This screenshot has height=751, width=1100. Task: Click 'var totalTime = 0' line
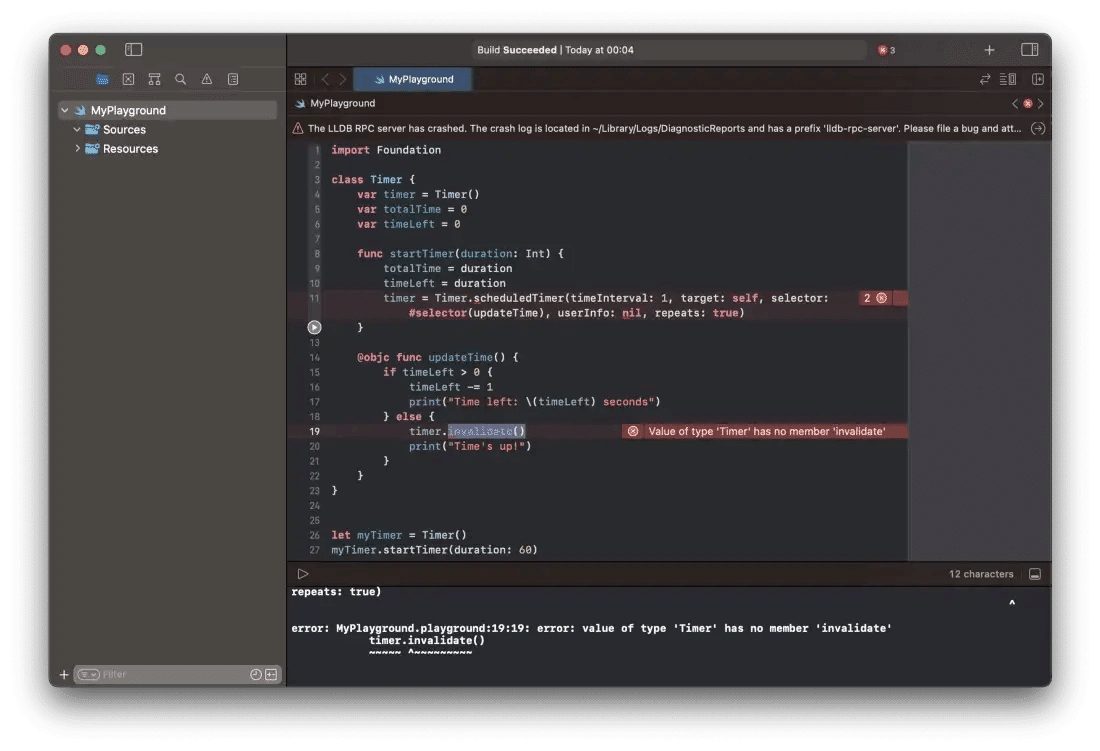point(412,209)
